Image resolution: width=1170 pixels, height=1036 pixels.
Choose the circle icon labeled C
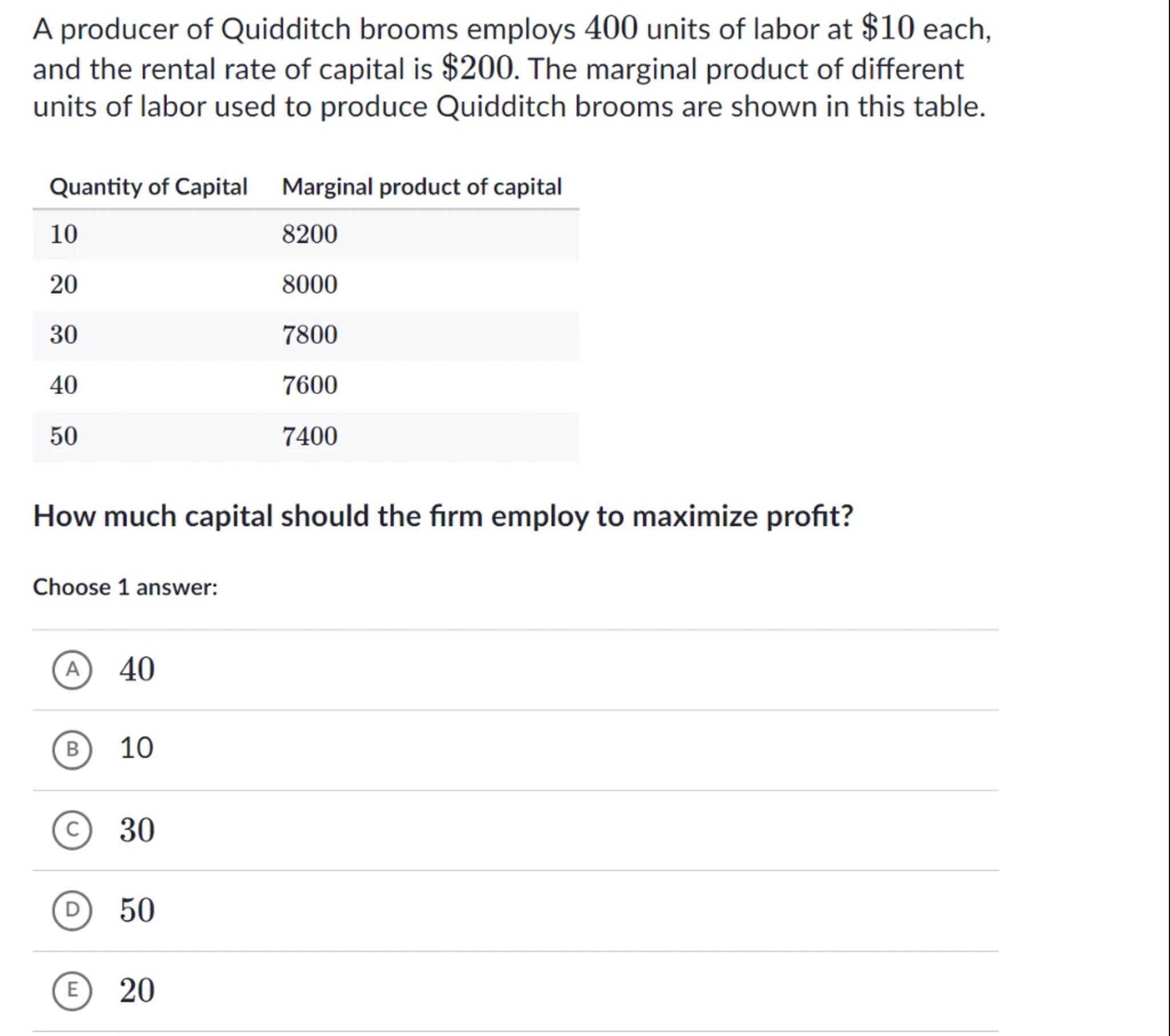(x=72, y=829)
